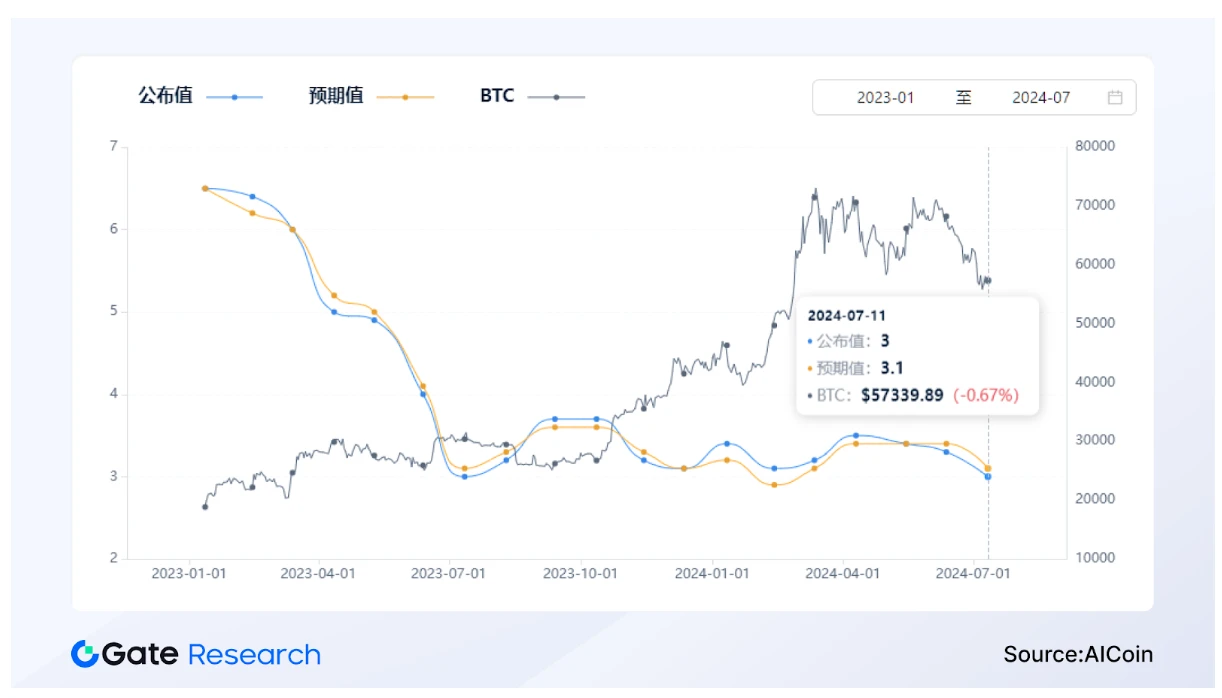1222x698 pixels.
Task: Click the 80000 right axis label
Action: tap(1093, 146)
